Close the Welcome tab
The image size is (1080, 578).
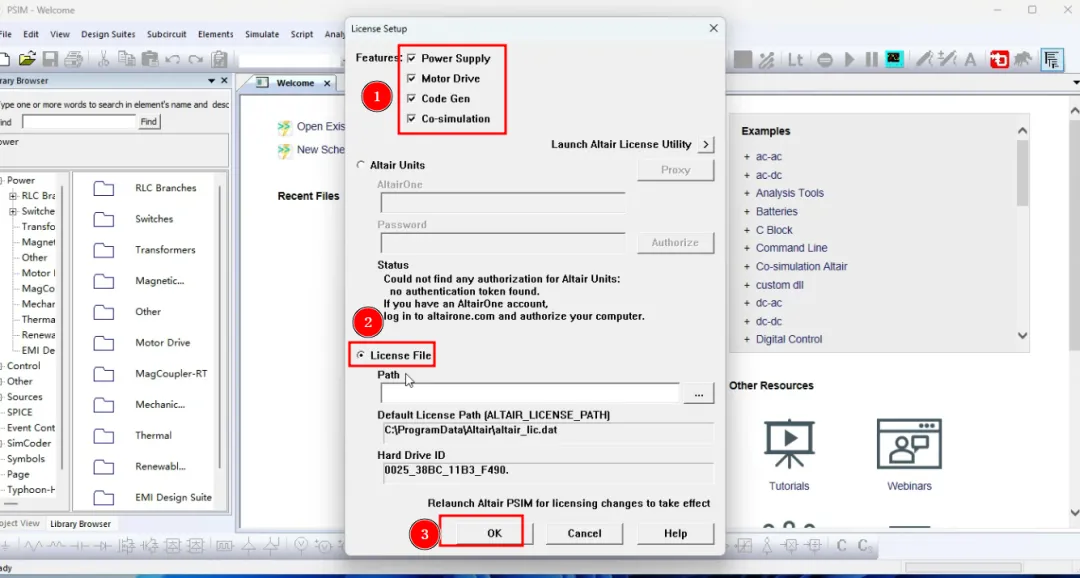(x=327, y=83)
